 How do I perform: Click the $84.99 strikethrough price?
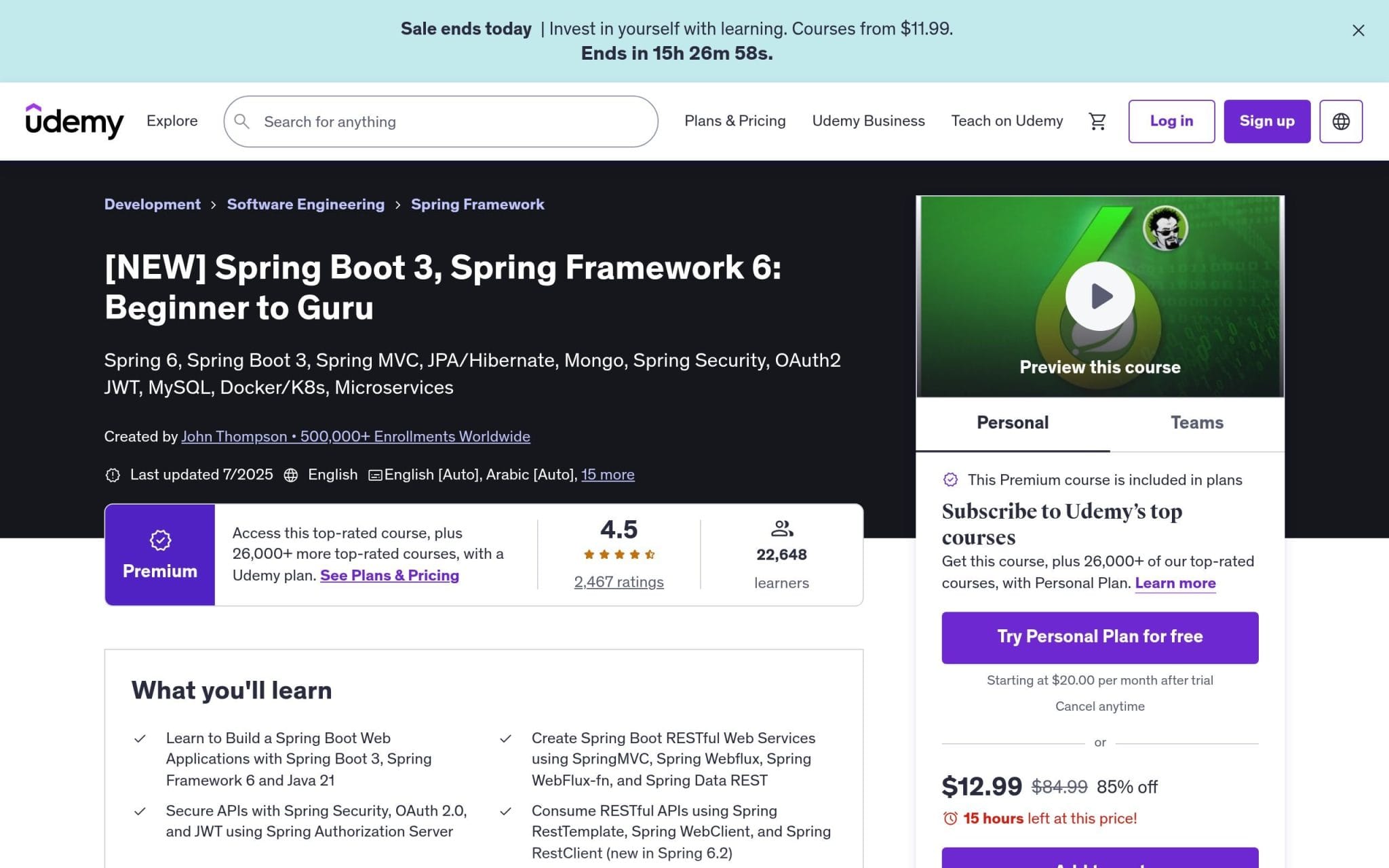click(1059, 787)
